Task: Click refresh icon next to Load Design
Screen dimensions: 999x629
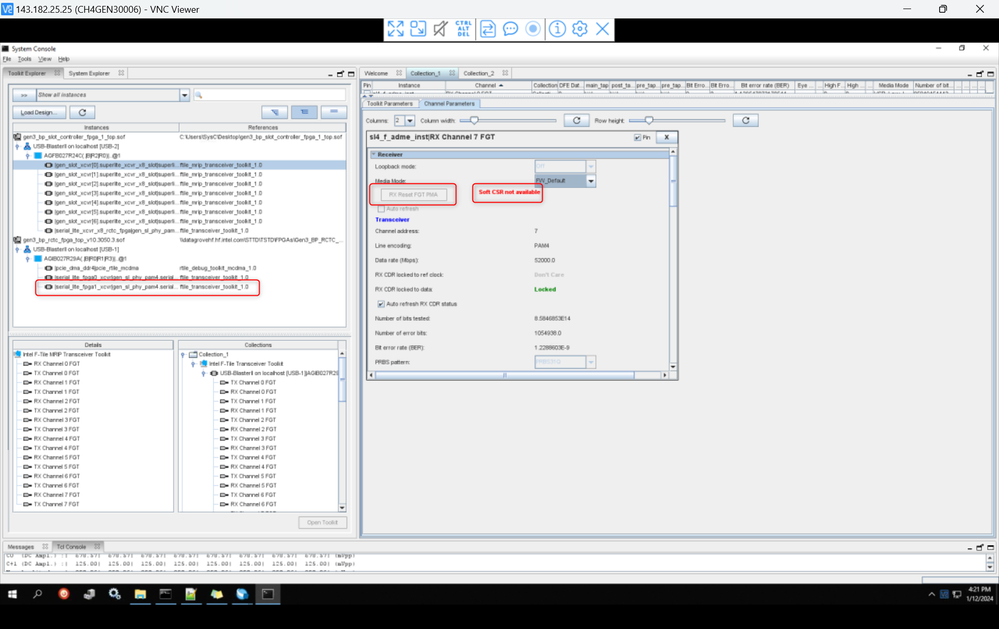Action: 82,113
